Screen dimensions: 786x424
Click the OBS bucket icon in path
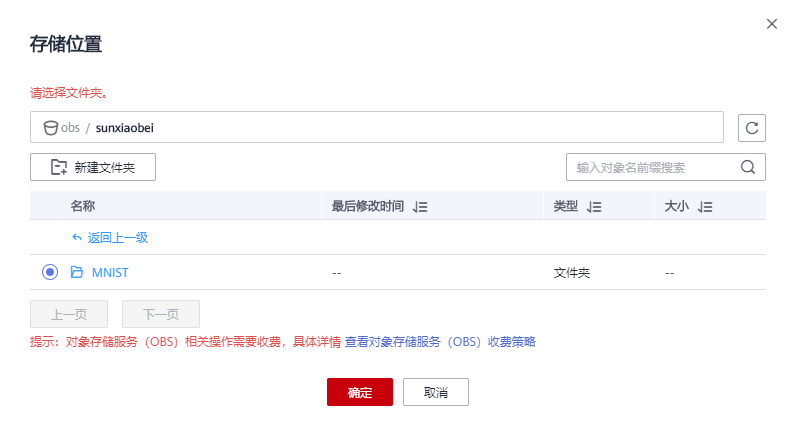click(49, 128)
